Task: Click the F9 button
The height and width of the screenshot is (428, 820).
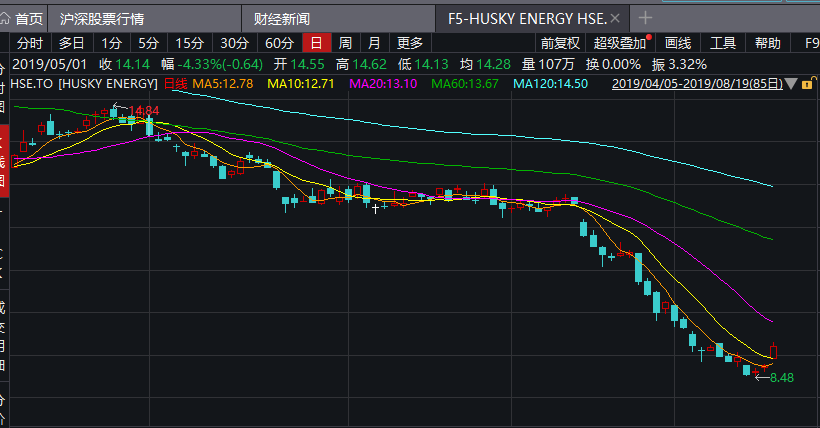Action: pos(811,43)
